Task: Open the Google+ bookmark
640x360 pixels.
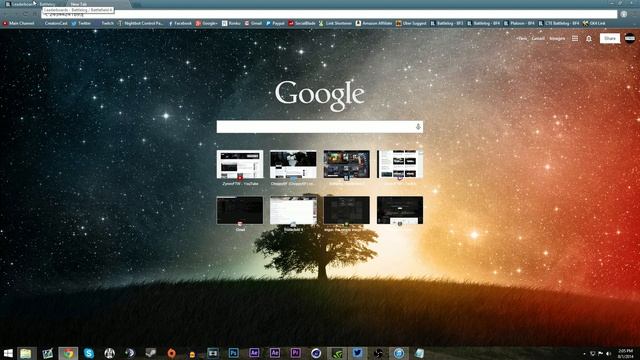Action: [207, 24]
